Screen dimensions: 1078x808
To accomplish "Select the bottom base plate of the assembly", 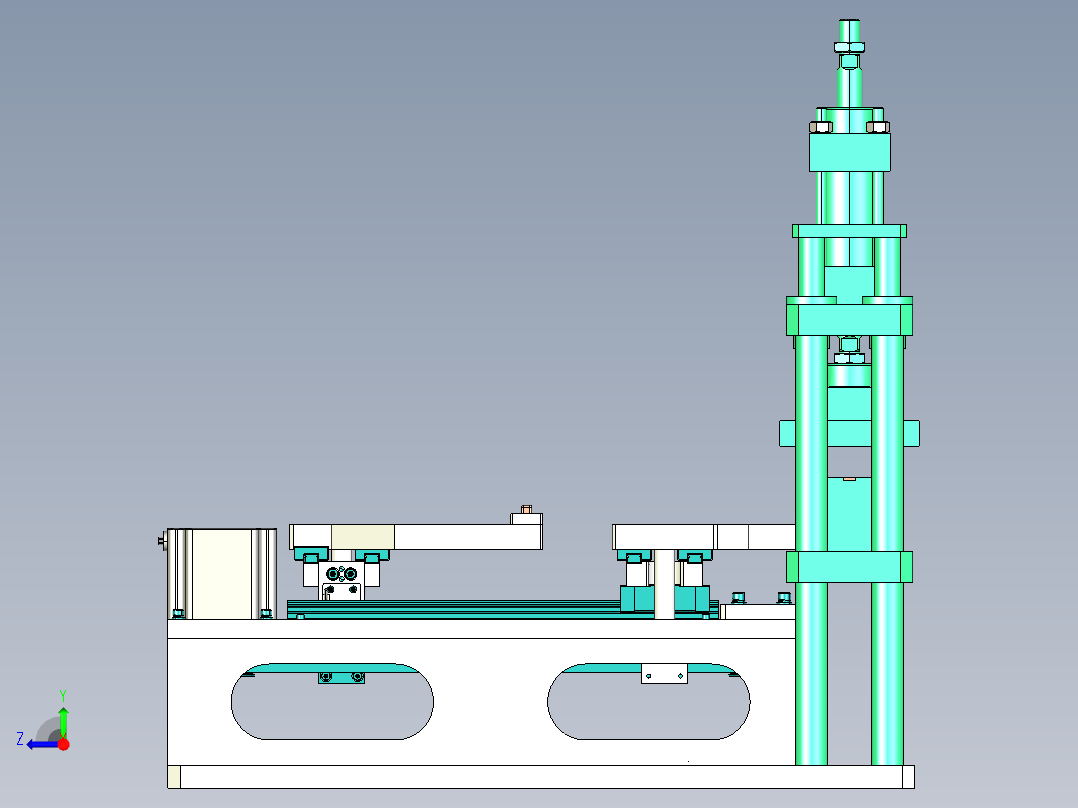I will tap(541, 777).
